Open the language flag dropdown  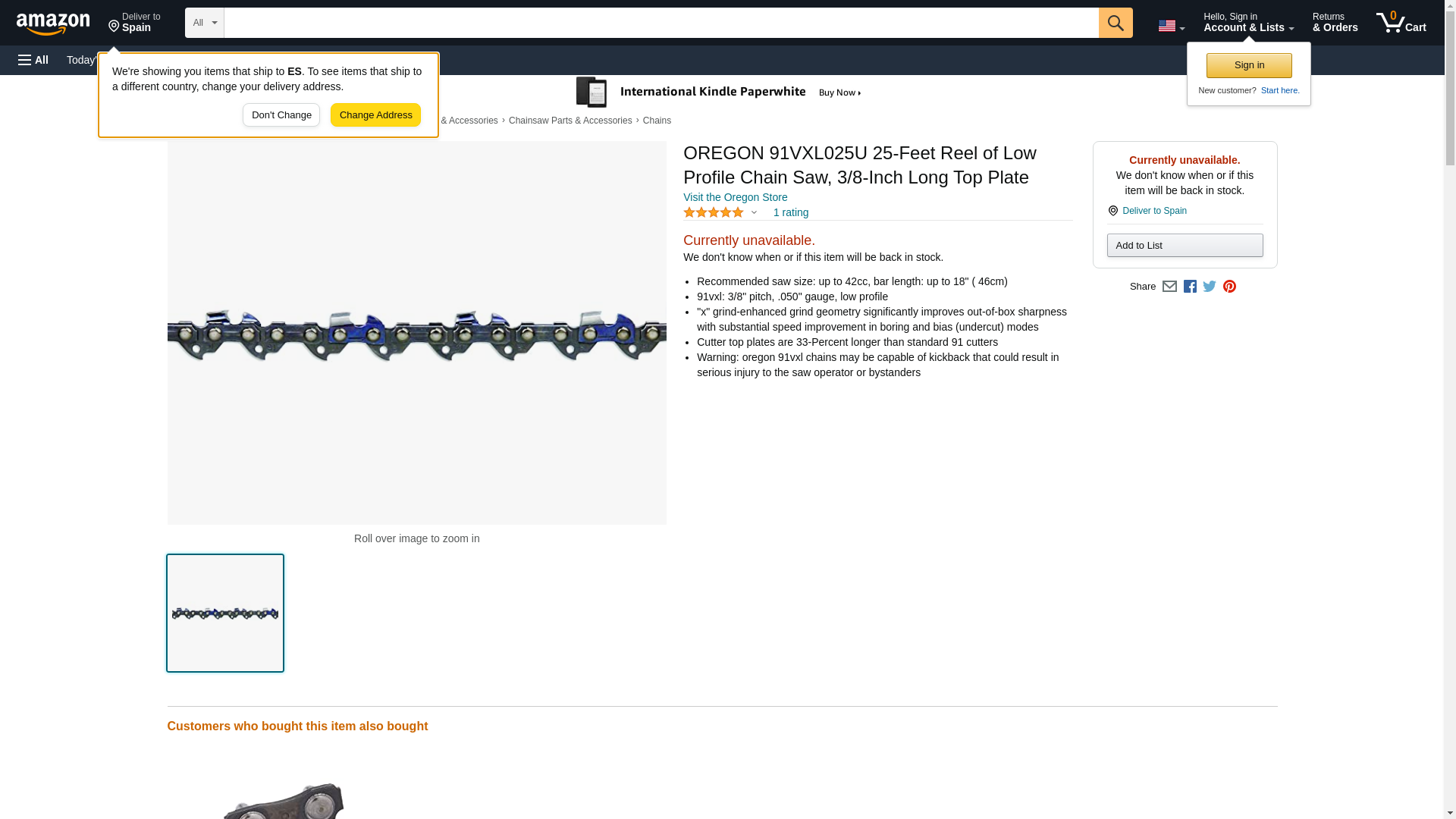coord(1171,27)
